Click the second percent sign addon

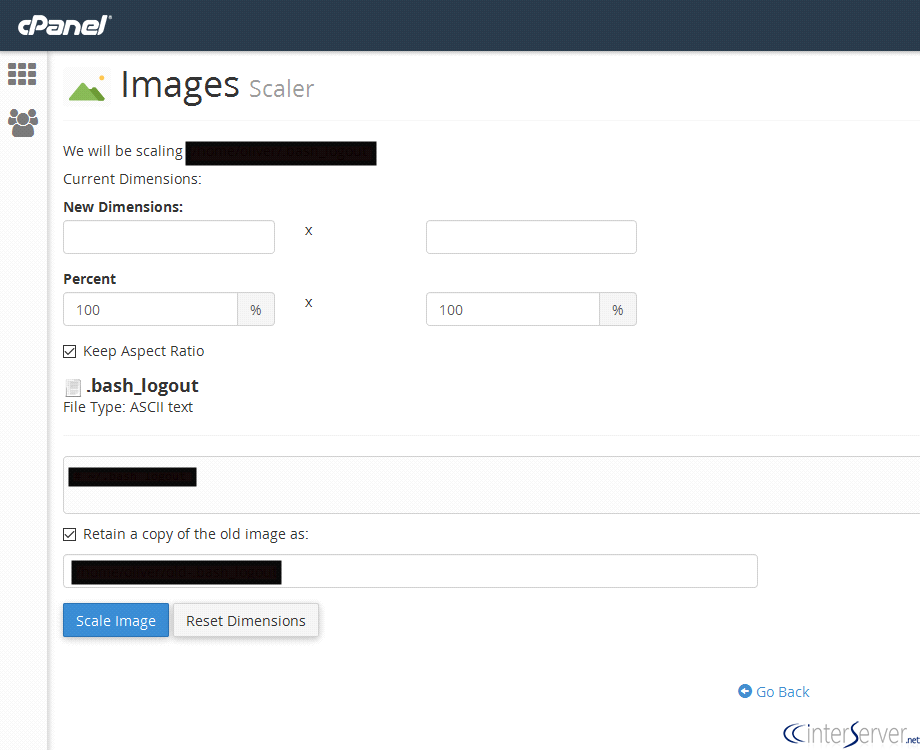(x=618, y=309)
